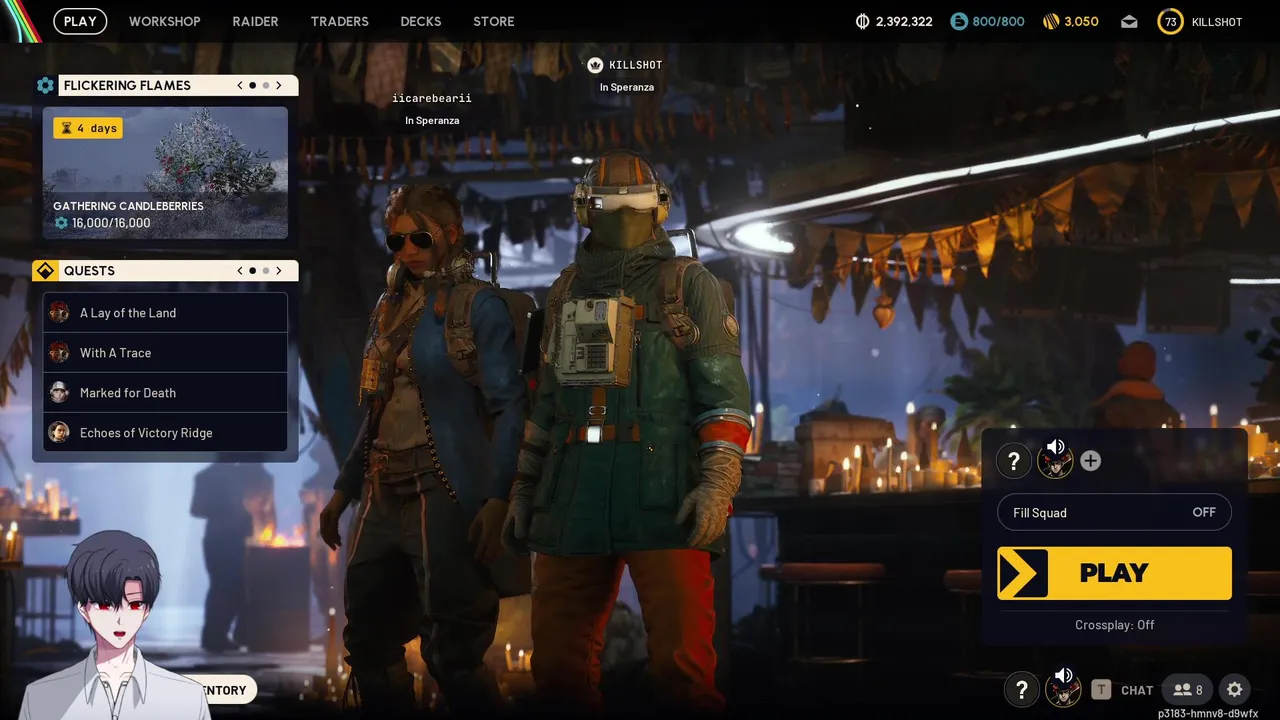Viewport: 1280px width, 720px height.
Task: Click the level 73 player badge
Action: pos(1170,21)
